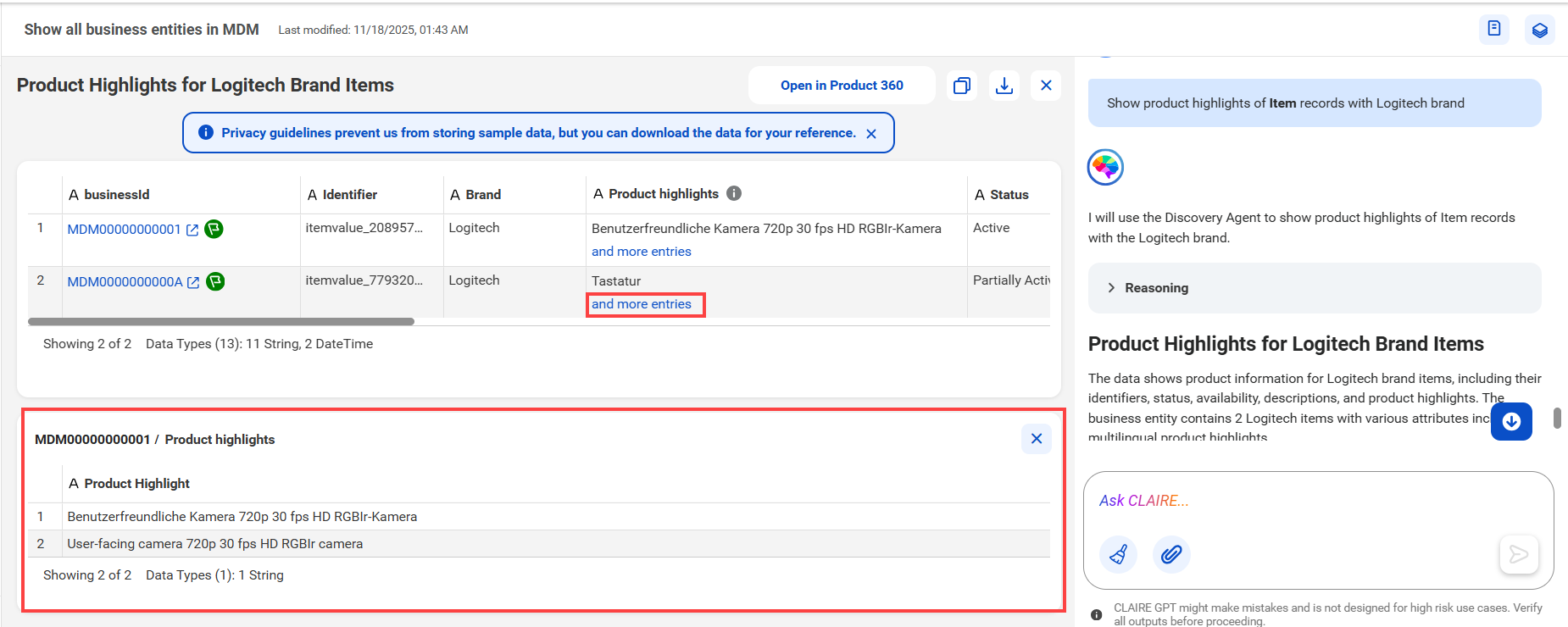Open external link icon for MDM00000000001

[x=192, y=230]
